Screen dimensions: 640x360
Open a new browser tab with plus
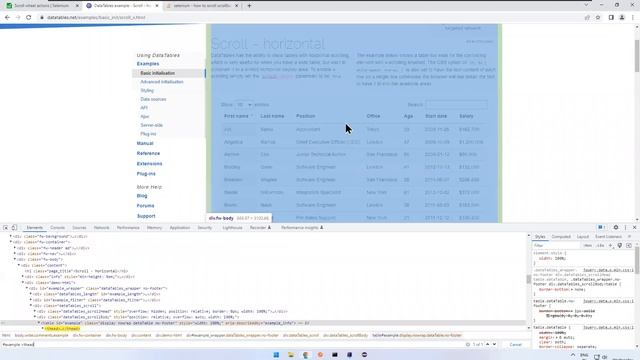coord(249,6)
